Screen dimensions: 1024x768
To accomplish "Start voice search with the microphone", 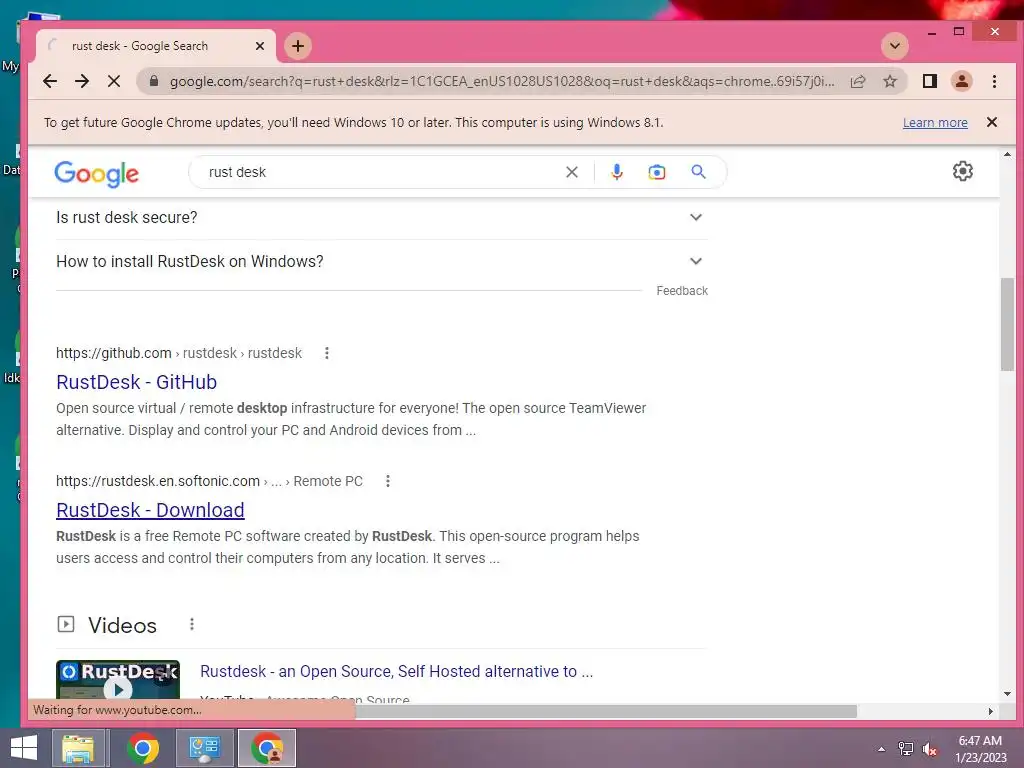I will [616, 172].
